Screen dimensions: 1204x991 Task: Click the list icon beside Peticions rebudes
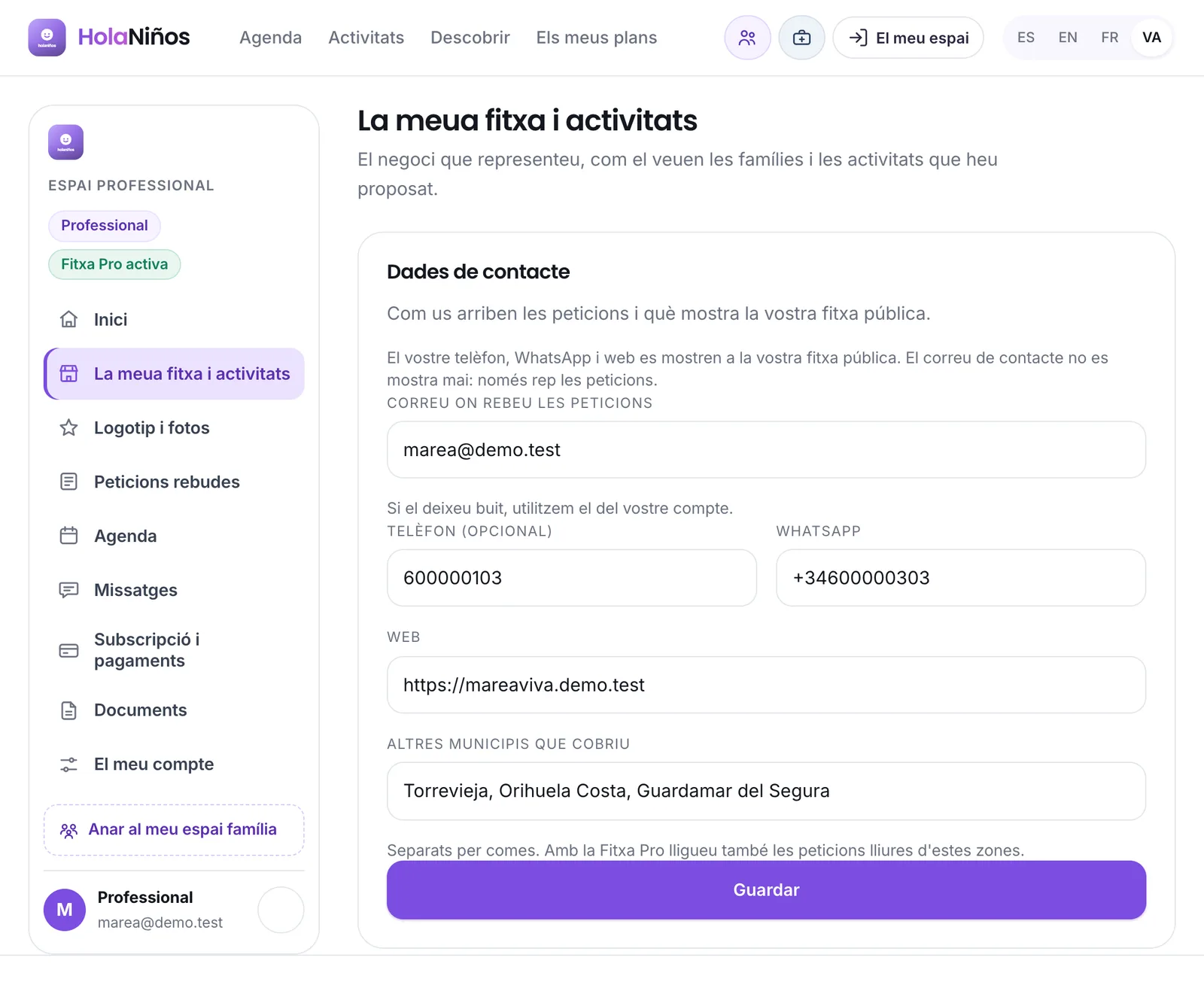68,482
